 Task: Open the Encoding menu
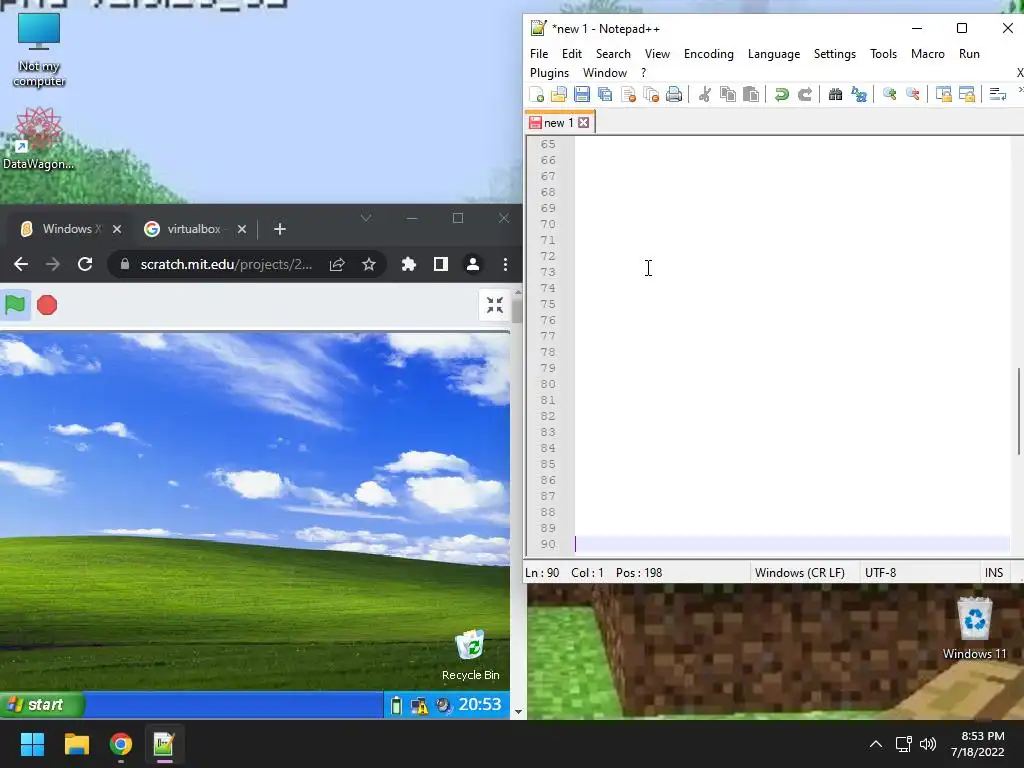(x=709, y=54)
